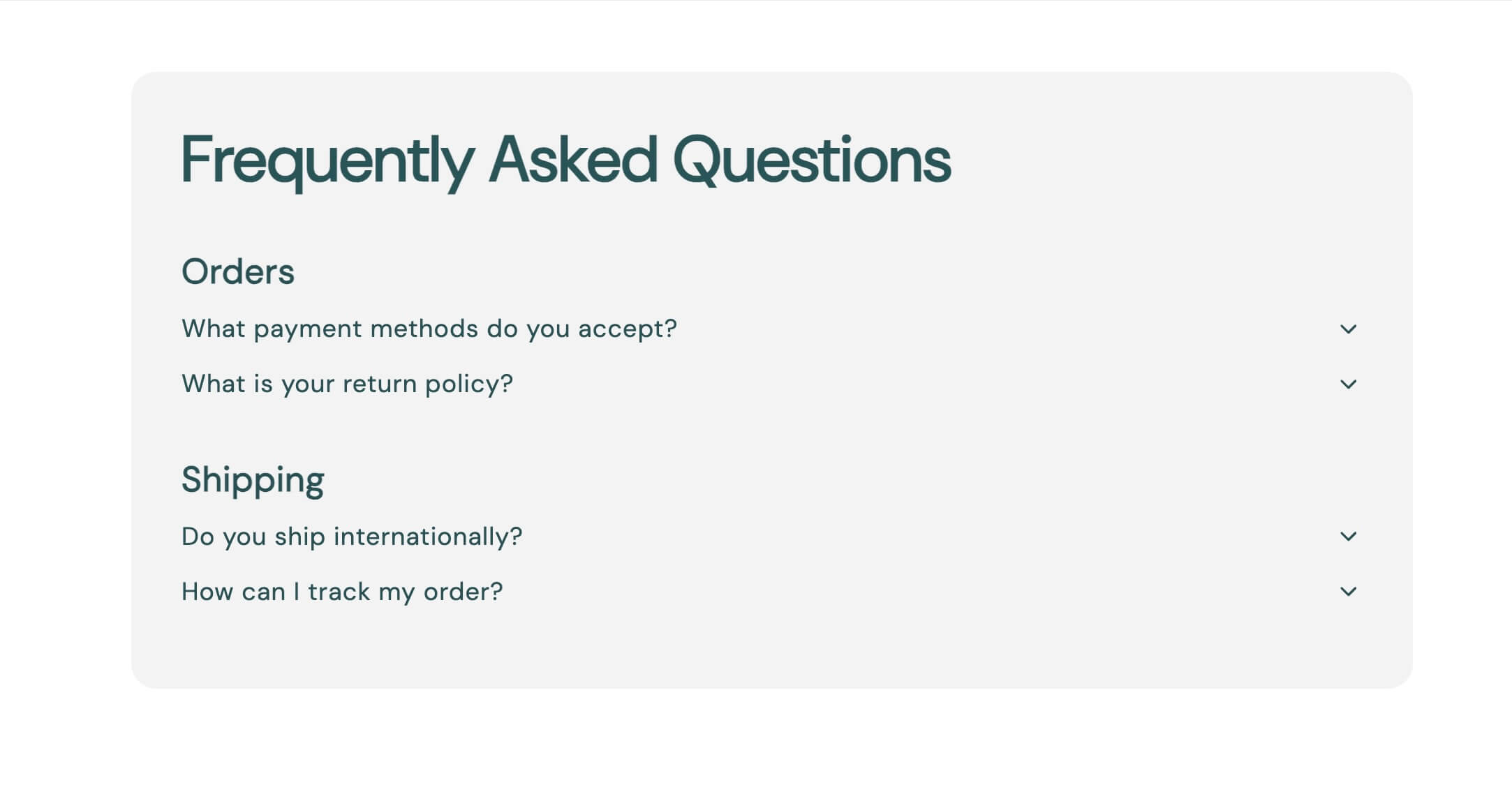The image size is (1512, 801).
Task: Click the down chevron beside track my order
Action: click(x=1348, y=591)
